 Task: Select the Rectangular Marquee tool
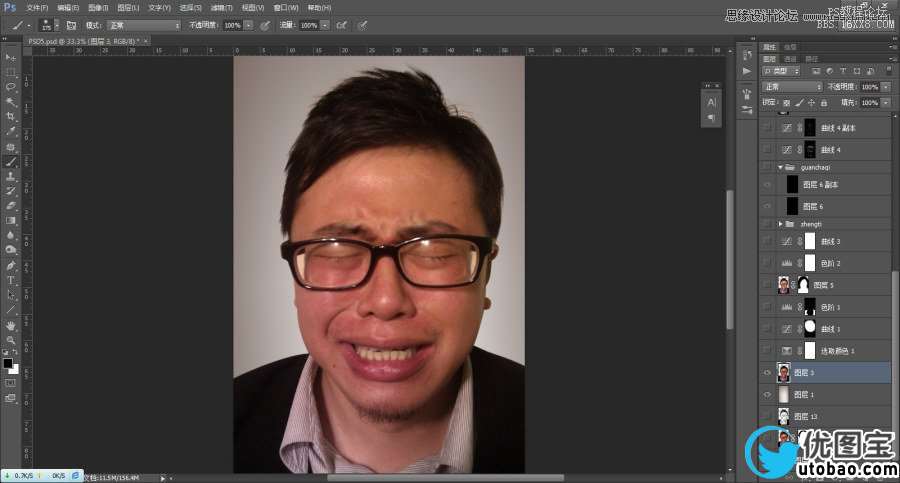10,72
